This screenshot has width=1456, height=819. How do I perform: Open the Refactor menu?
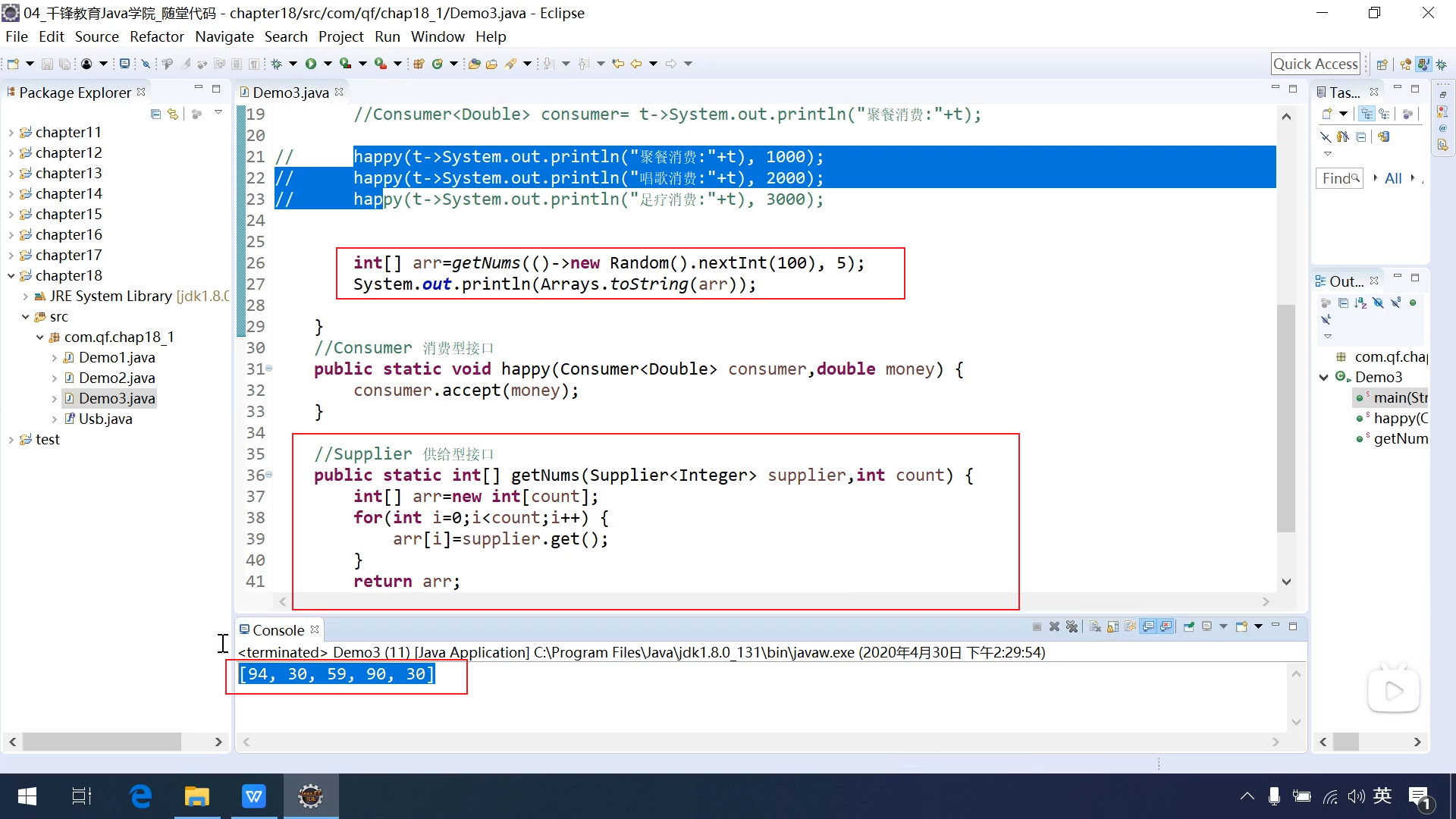[156, 36]
